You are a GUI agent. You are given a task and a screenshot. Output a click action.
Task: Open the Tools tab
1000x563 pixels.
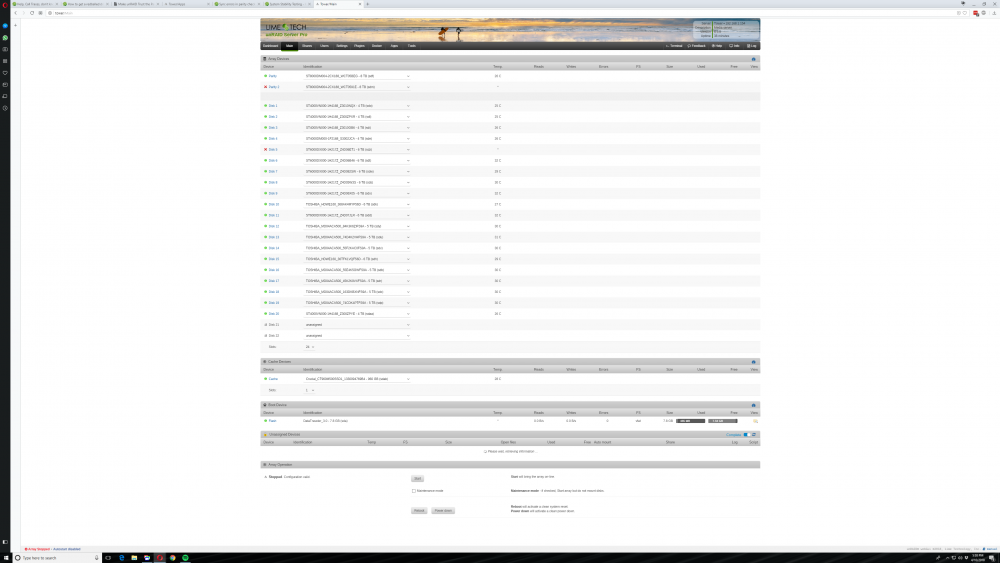[411, 46]
